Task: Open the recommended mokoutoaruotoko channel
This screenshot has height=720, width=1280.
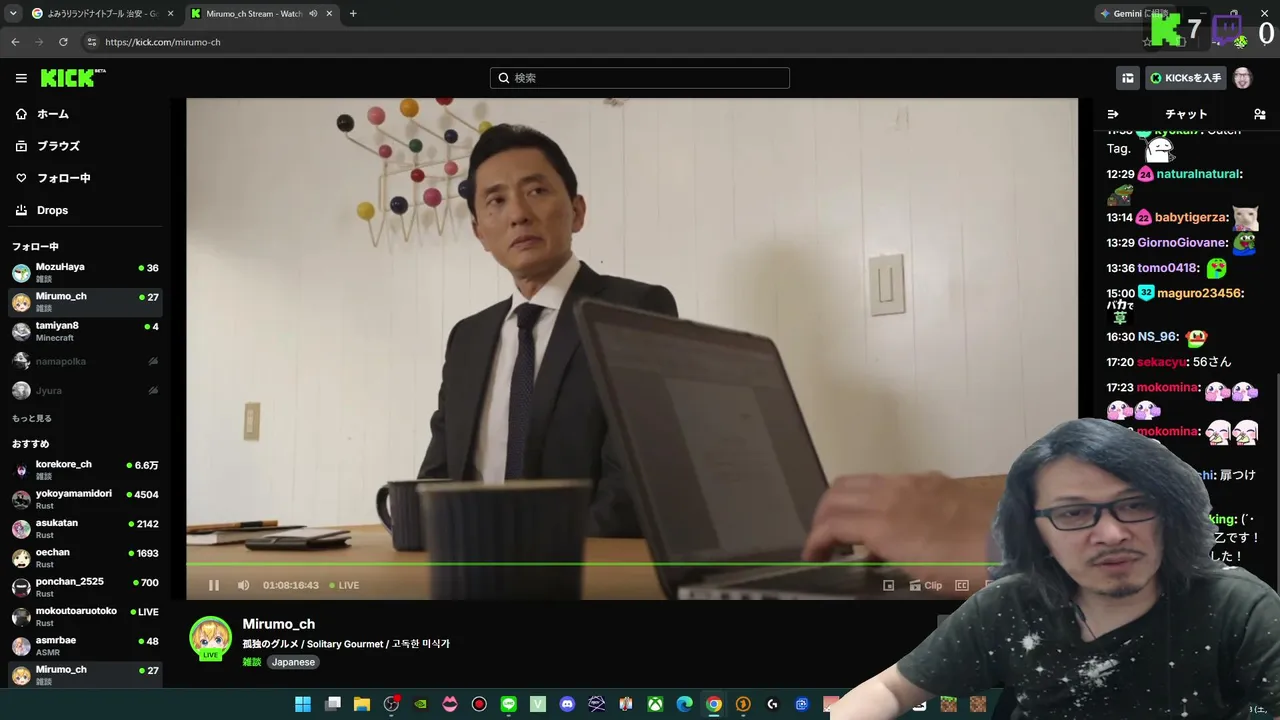Action: [x=85, y=616]
